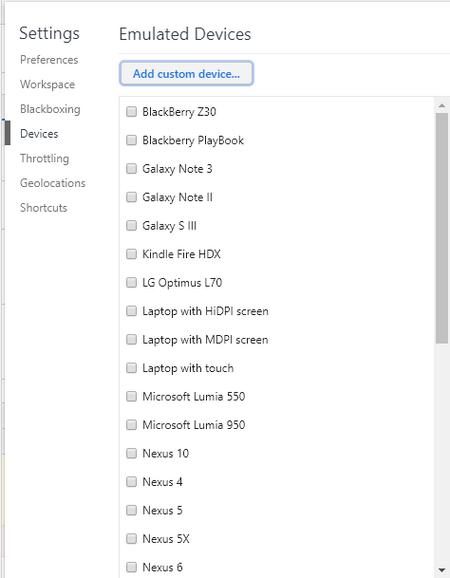Check the Laptop with touch option
The height and width of the screenshot is (578, 450).
131,368
